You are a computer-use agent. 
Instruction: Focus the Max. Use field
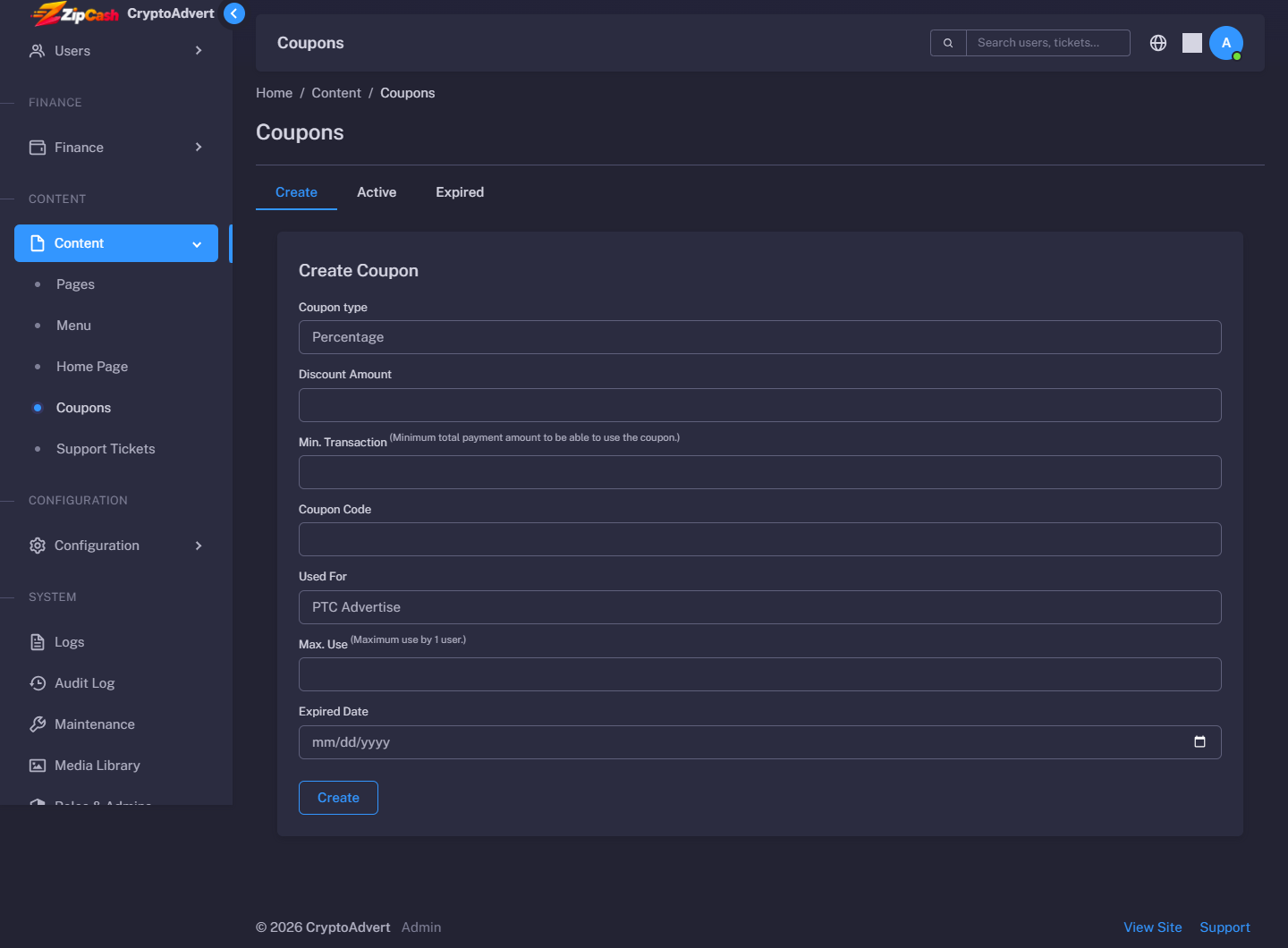click(760, 674)
